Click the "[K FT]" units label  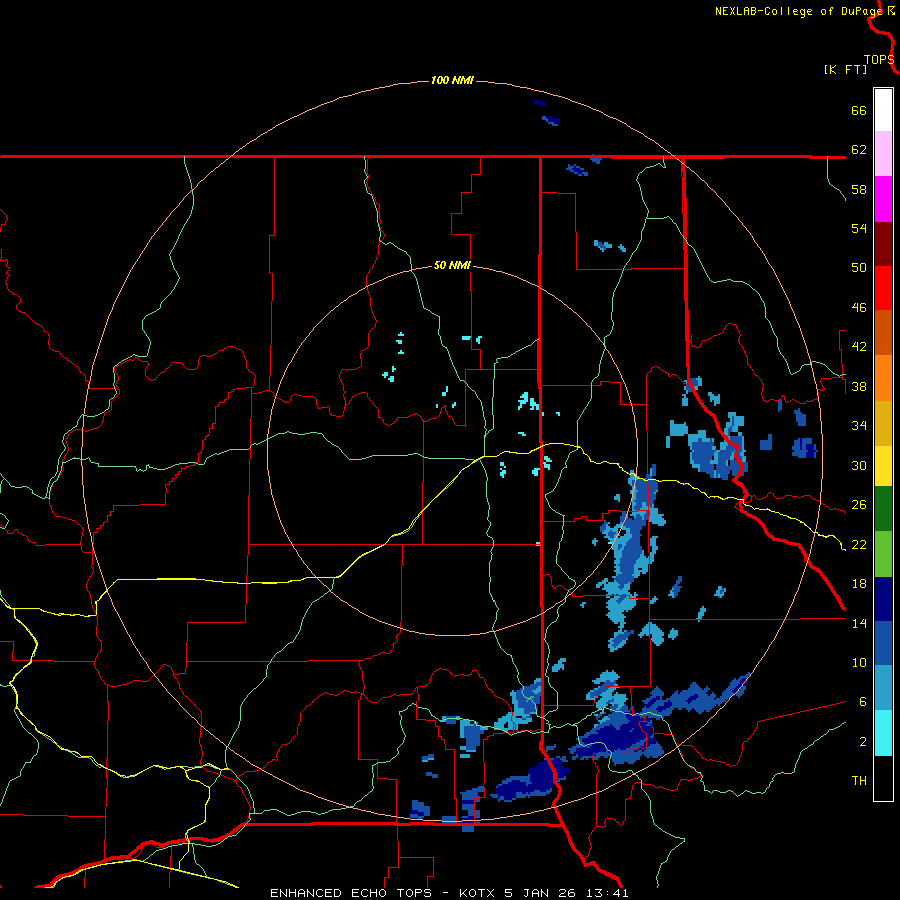coord(845,70)
